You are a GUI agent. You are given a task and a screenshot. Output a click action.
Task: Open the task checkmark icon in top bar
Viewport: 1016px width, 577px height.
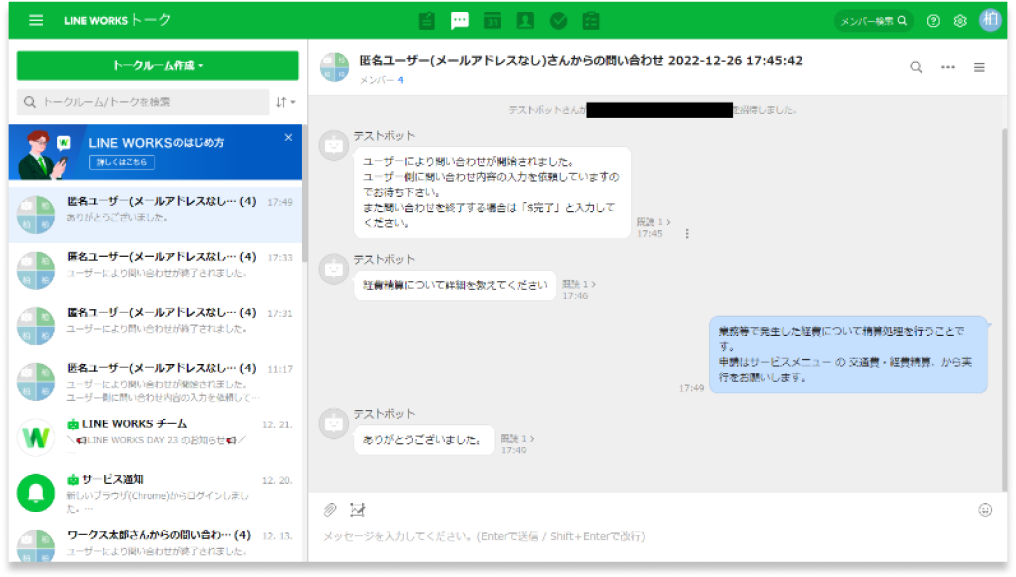558,19
